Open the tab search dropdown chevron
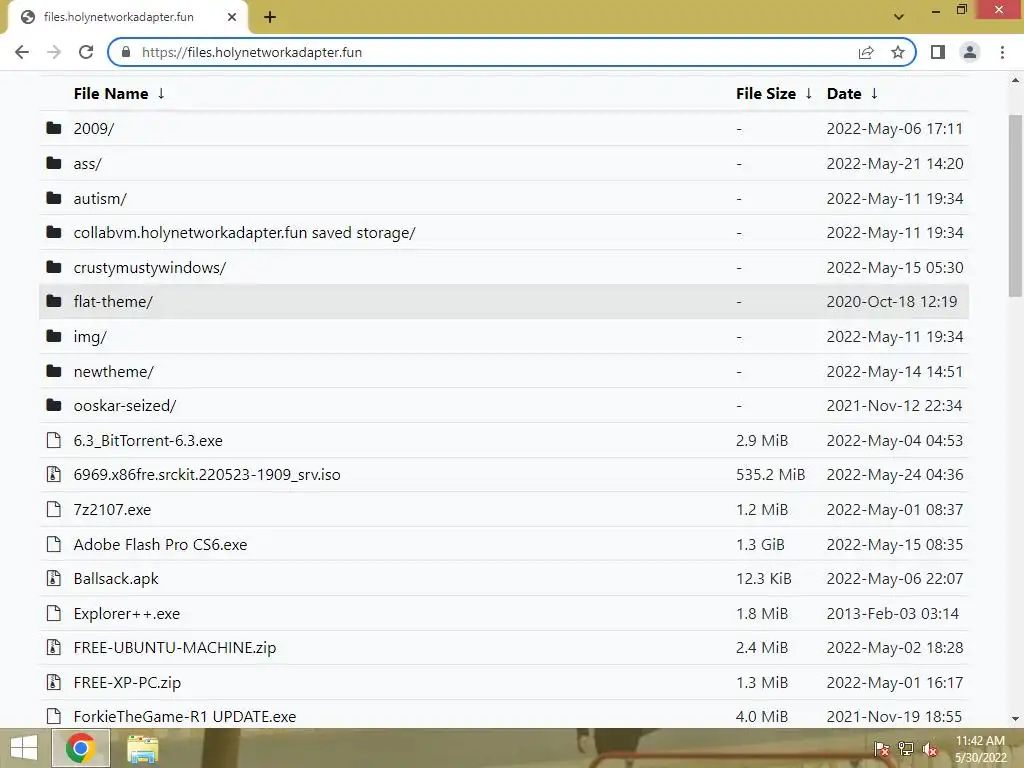 point(899,16)
